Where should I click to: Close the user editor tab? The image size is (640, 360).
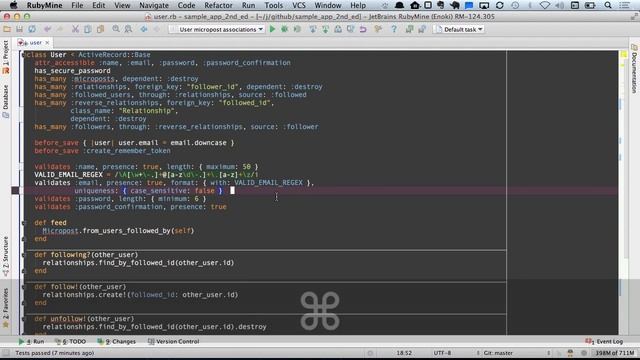[x=47, y=42]
